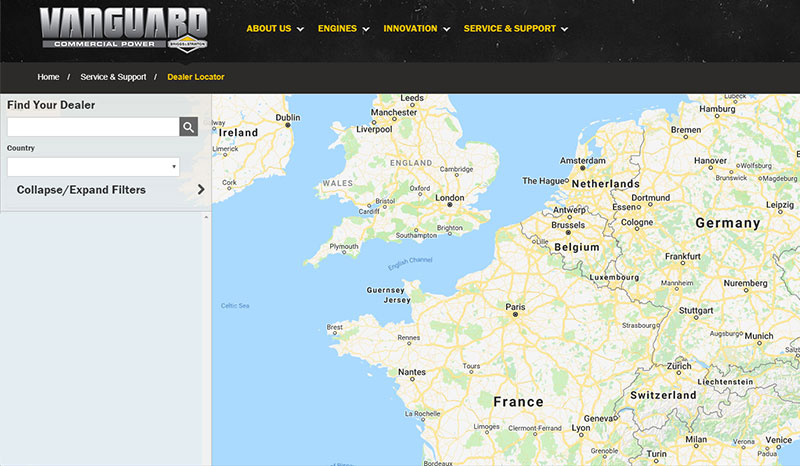Click the Brussels city label on map
Viewport: 800px width, 466px height.
tap(568, 225)
